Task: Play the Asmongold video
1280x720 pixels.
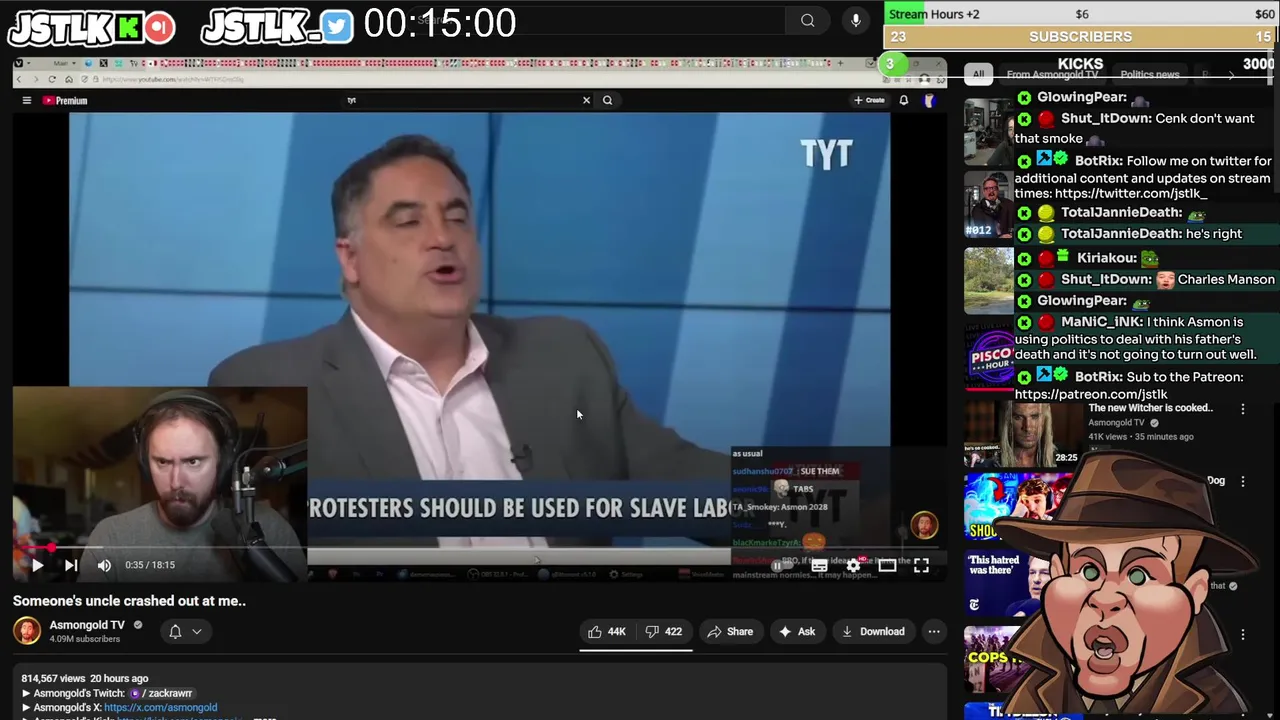Action: 37,565
